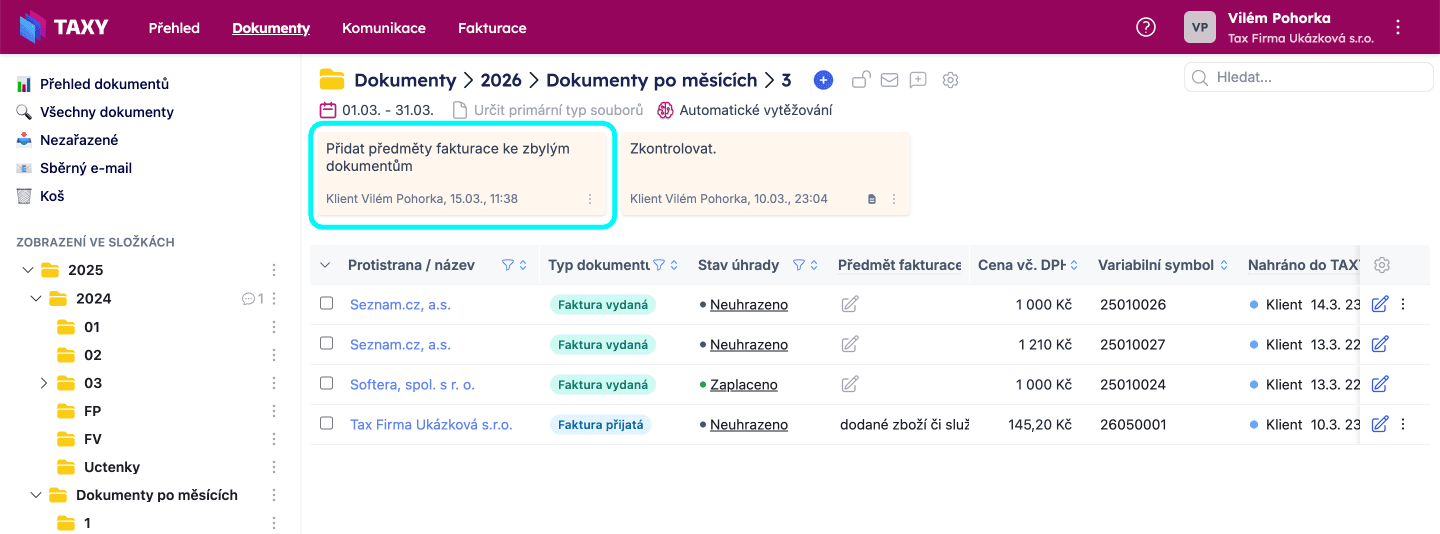This screenshot has height=534, width=1440.
Task: Open options menu on Přidat předměty note
Action: (x=590, y=199)
